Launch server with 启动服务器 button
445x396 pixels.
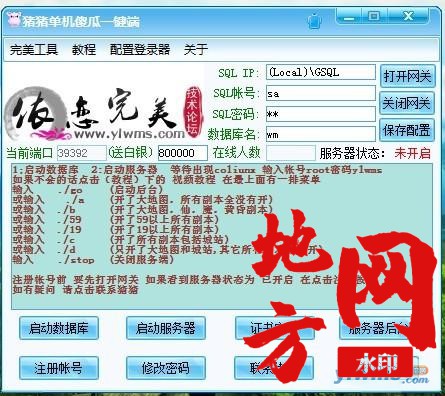click(x=166, y=328)
